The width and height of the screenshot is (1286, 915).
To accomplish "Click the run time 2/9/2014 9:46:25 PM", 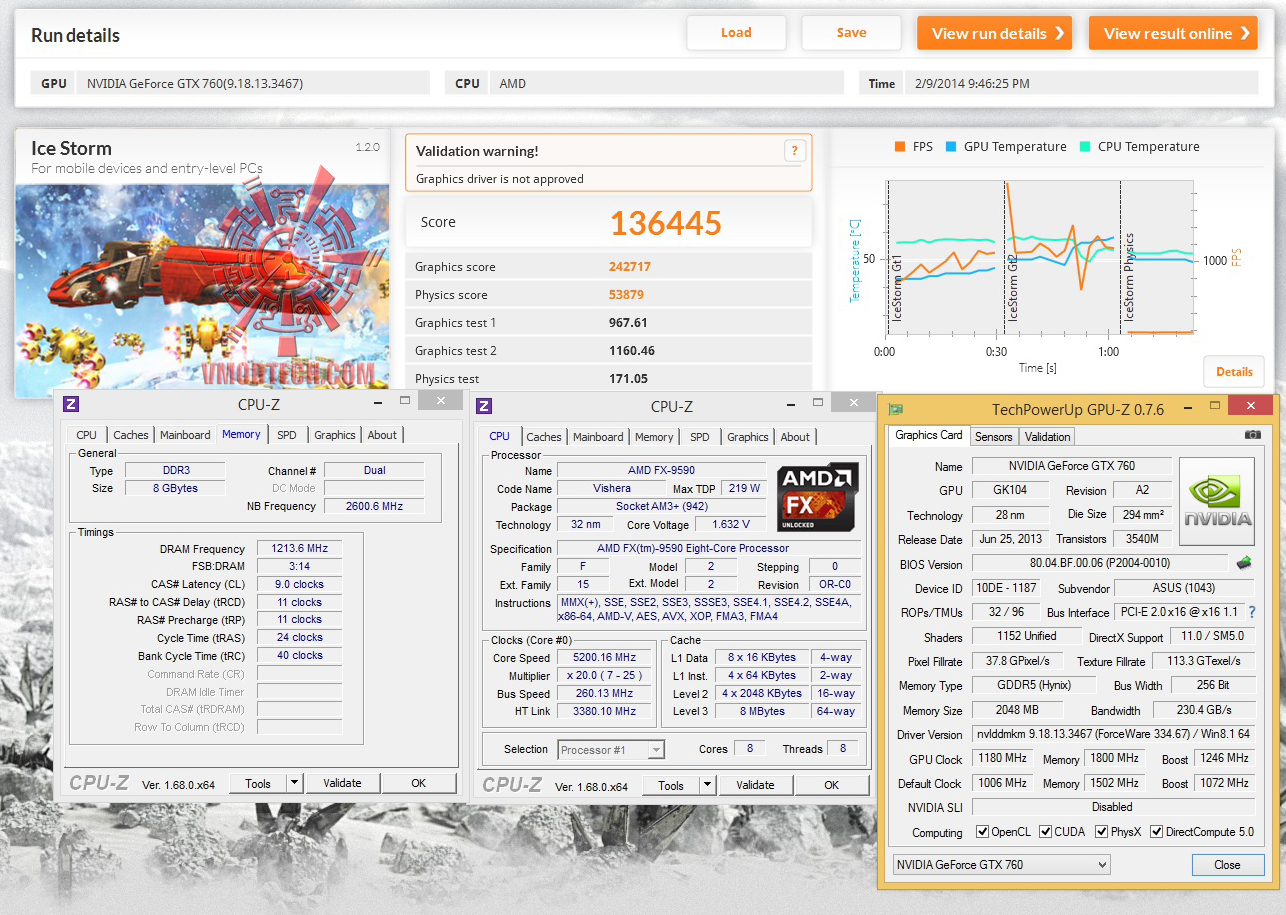I will pyautogui.click(x=972, y=84).
